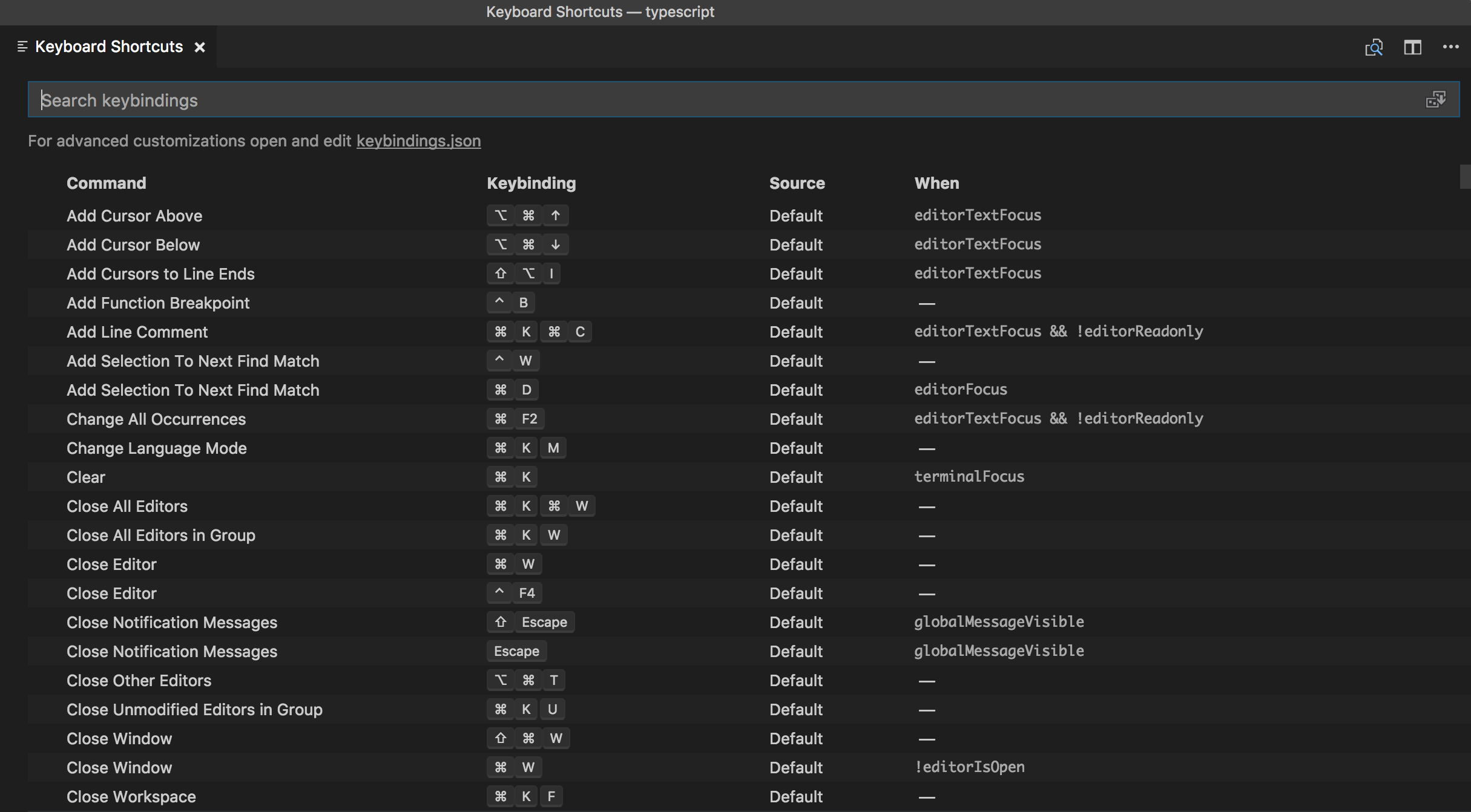Viewport: 1471px width, 812px height.
Task: Click the ⌘ D keybinding
Action: pyautogui.click(x=512, y=390)
